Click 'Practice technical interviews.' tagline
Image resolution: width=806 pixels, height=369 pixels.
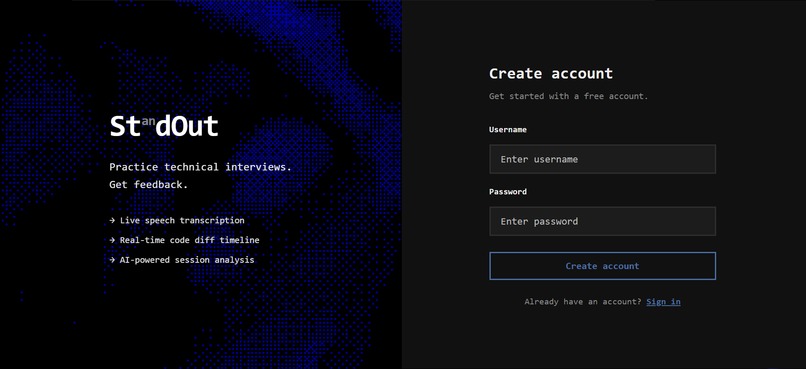(200, 167)
